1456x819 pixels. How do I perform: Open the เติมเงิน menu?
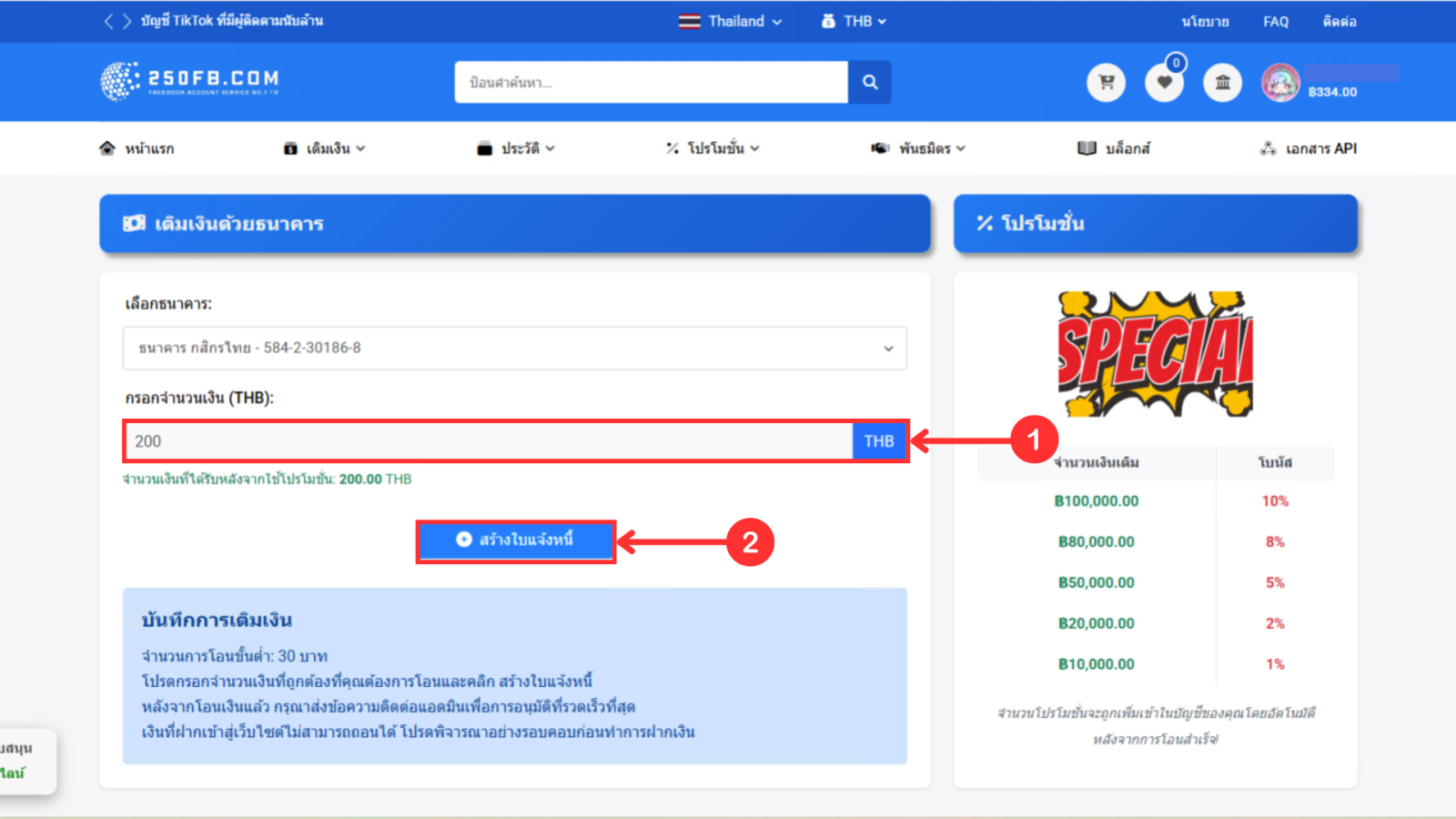(x=325, y=148)
